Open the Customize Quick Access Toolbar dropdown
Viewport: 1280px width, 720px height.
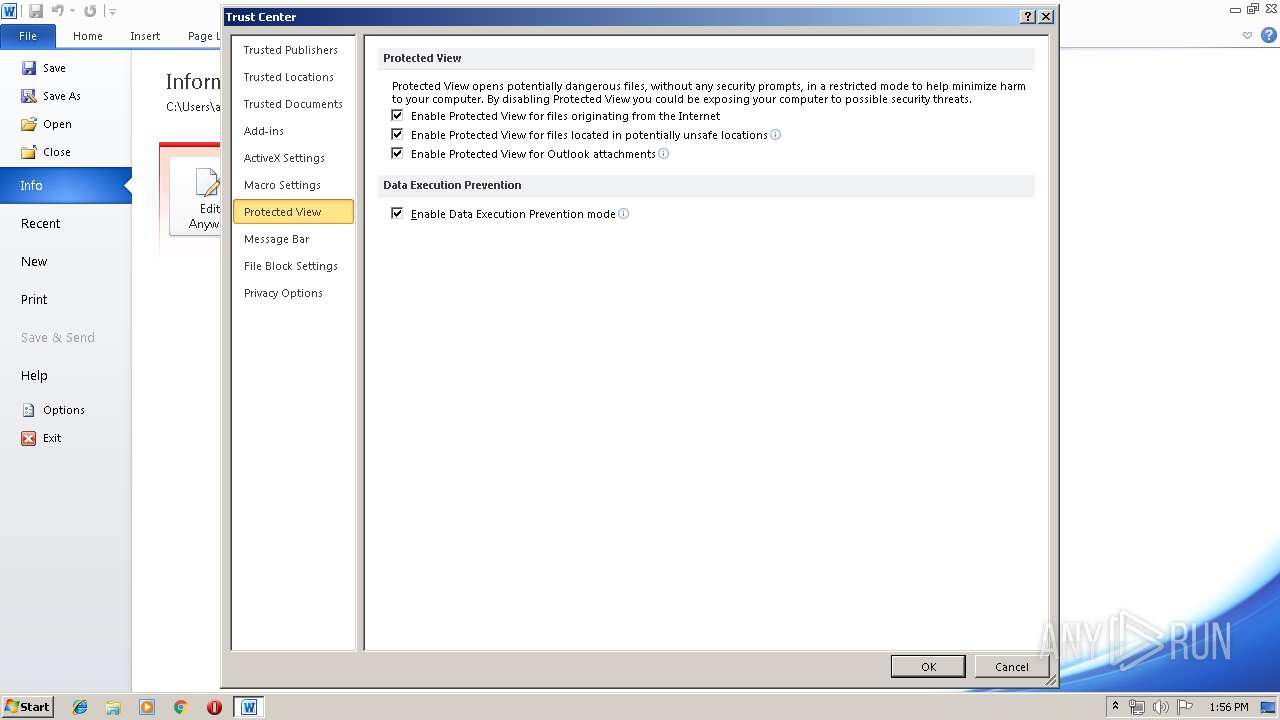coord(111,12)
